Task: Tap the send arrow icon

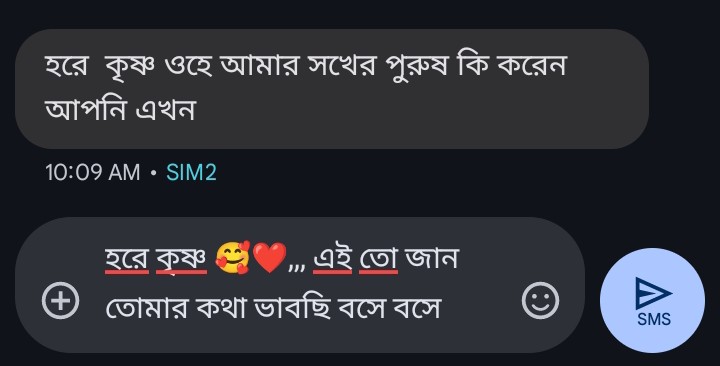Action: coord(654,293)
